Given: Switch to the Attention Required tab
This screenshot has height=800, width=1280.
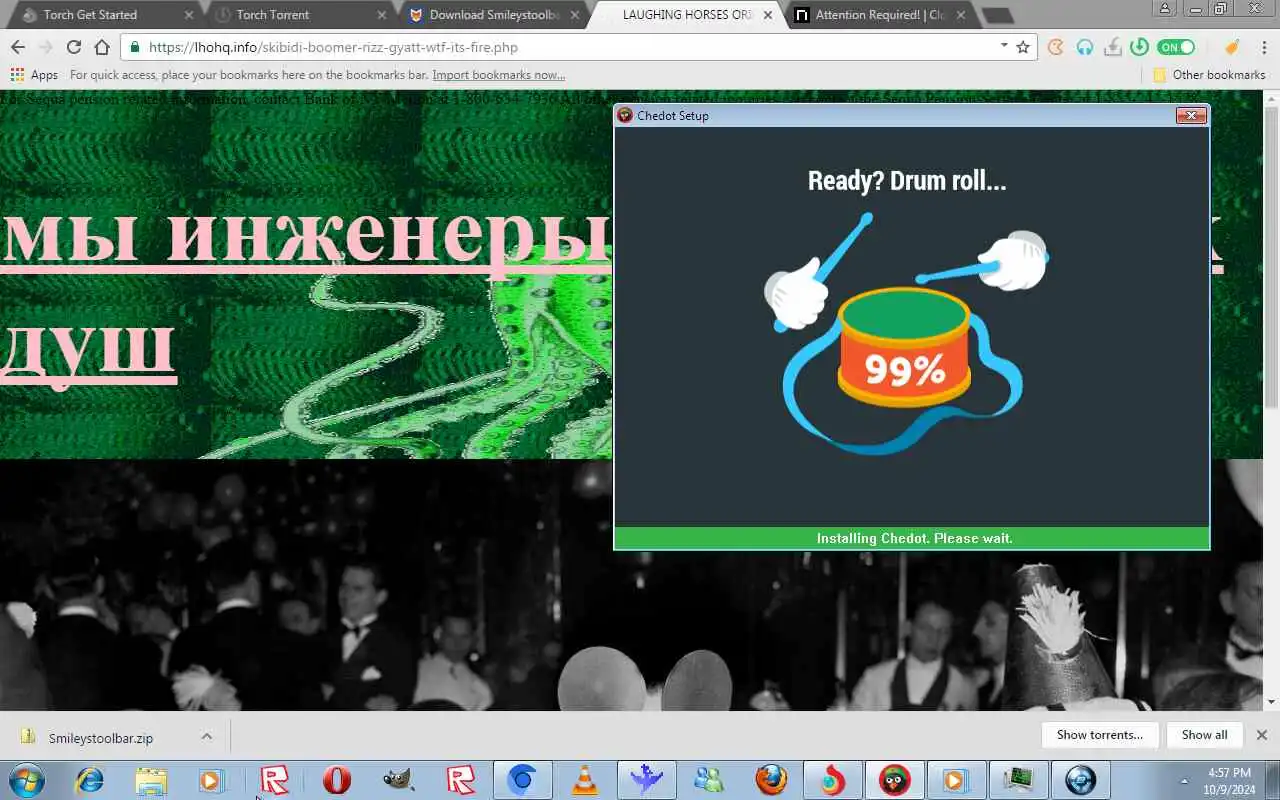Looking at the screenshot, I should click(880, 15).
